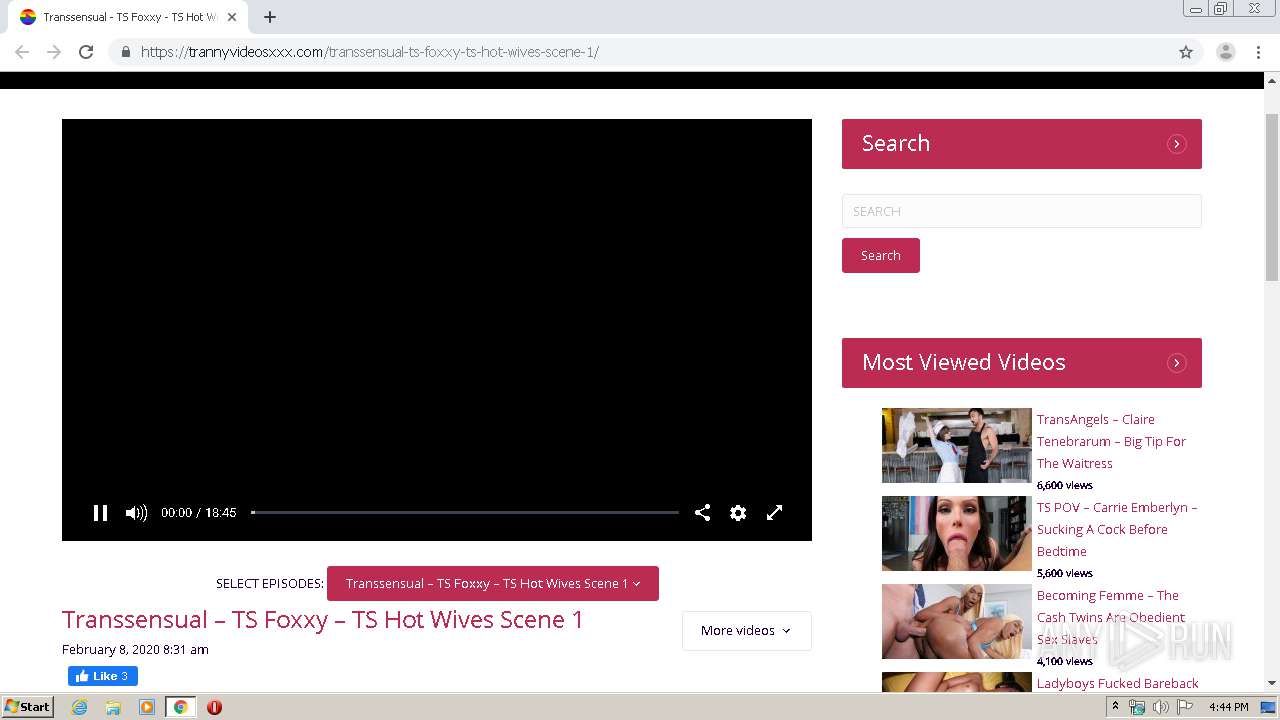
Task: Click the Facebook Like button
Action: click(x=103, y=676)
